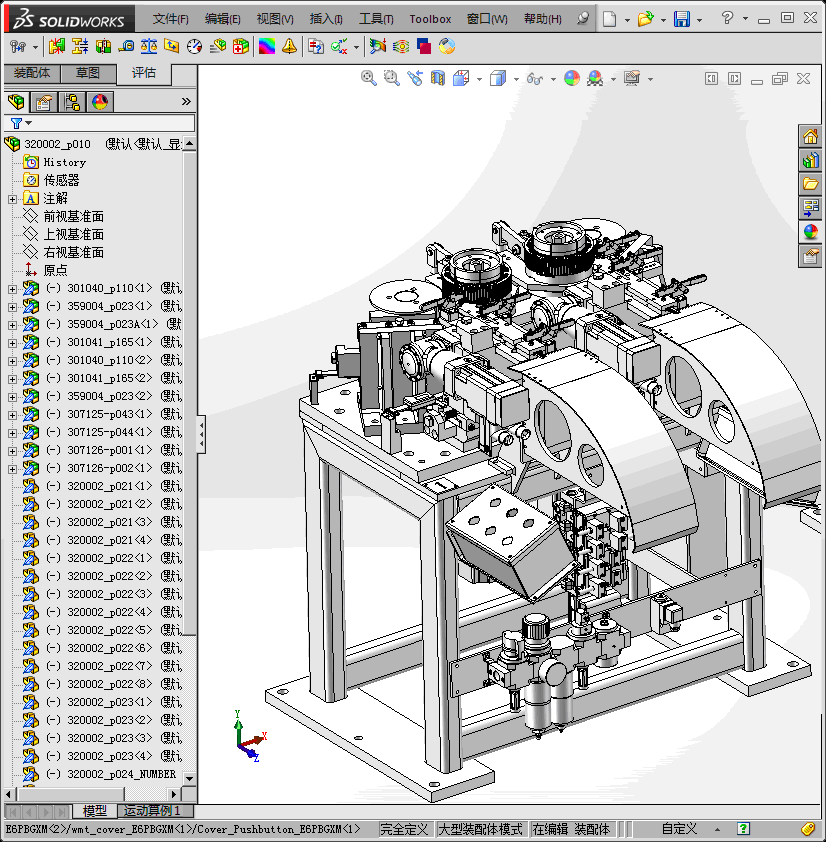Open the DisplayManager color sphere tab
Screen dimensions: 826x842
click(100, 102)
